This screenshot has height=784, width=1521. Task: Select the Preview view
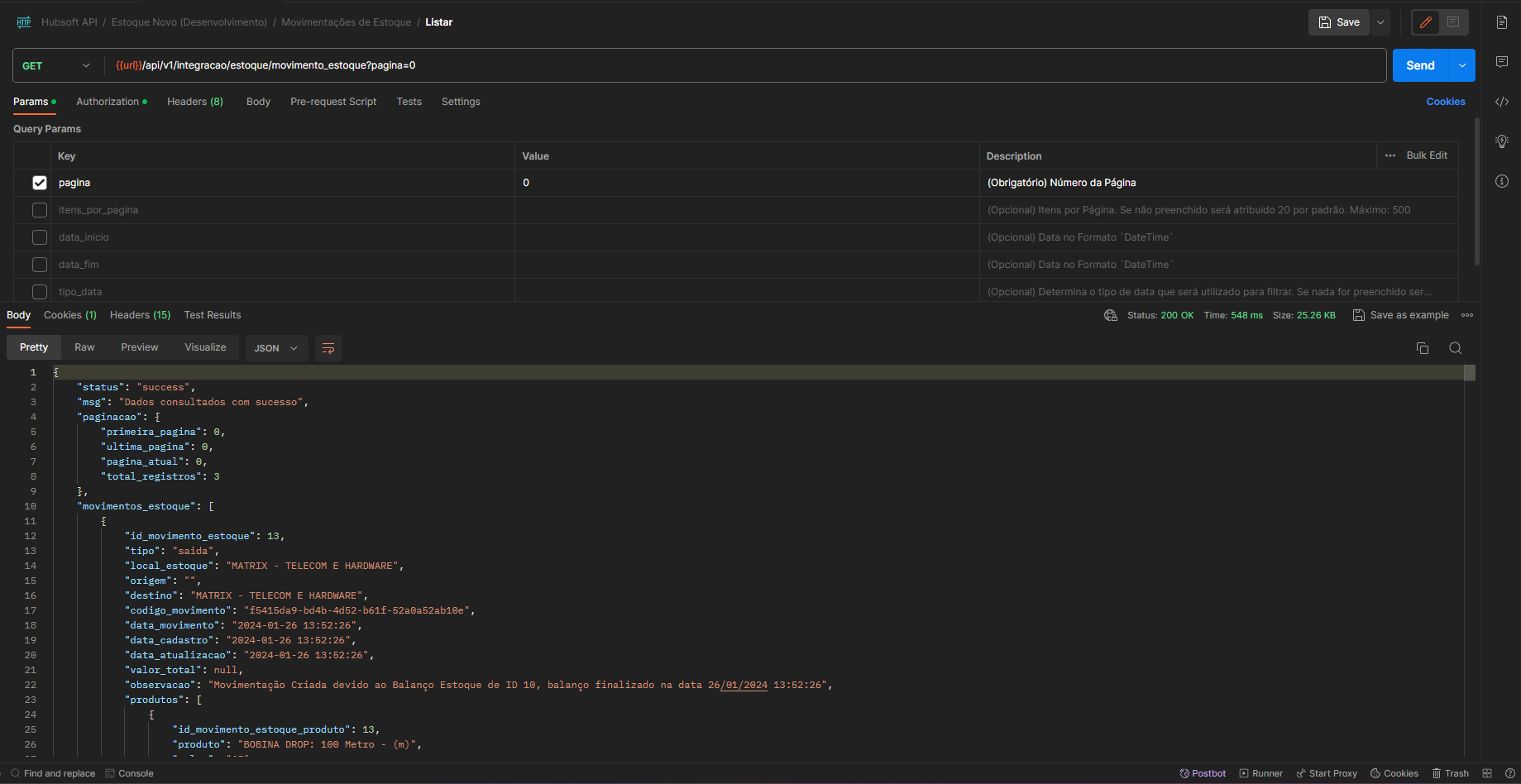pos(139,347)
